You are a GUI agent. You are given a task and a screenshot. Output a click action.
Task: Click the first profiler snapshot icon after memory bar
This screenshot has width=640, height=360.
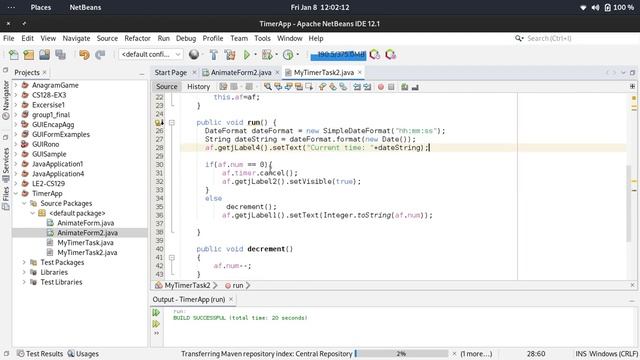[x=375, y=55]
